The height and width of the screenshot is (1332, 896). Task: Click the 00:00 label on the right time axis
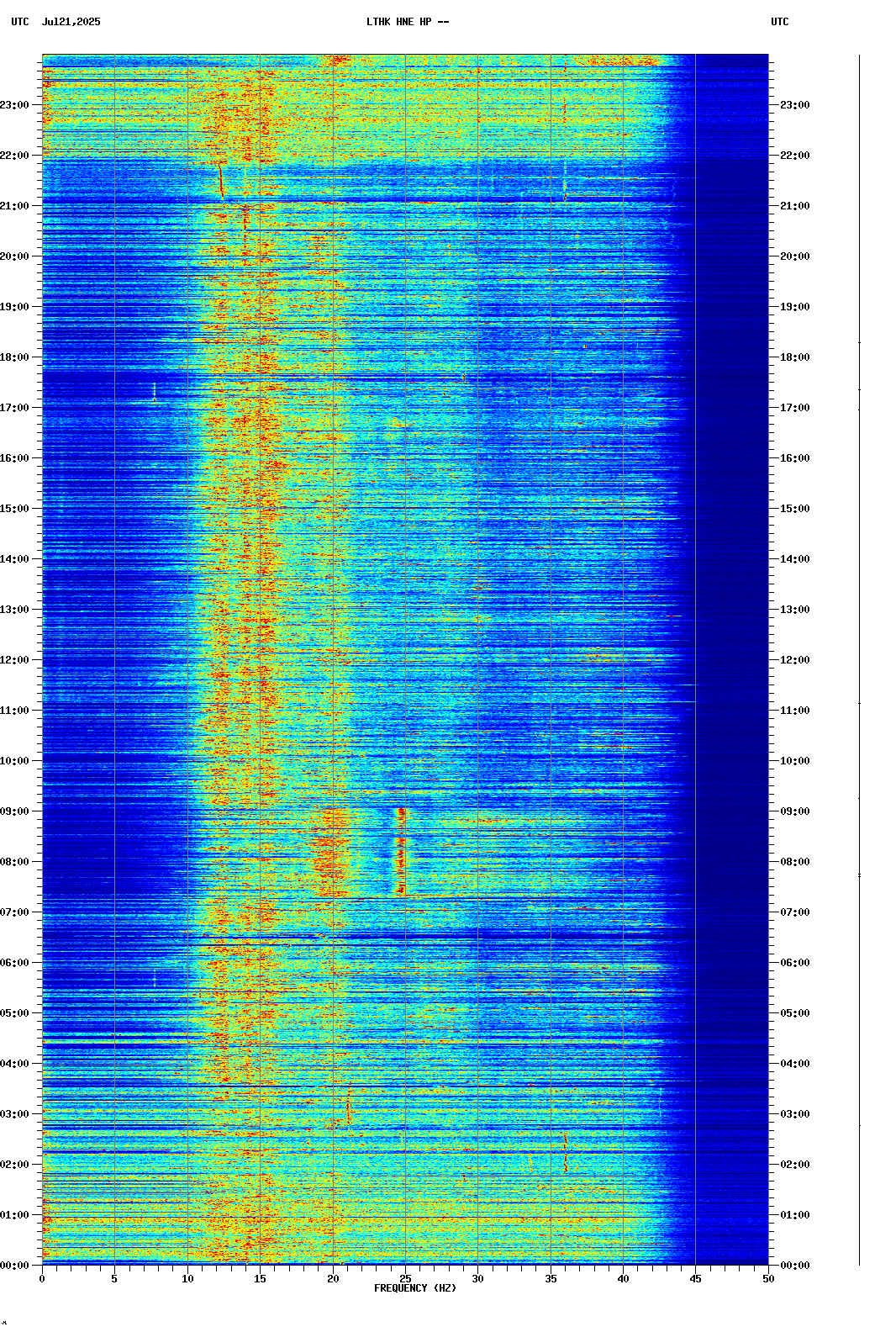coord(795,1266)
